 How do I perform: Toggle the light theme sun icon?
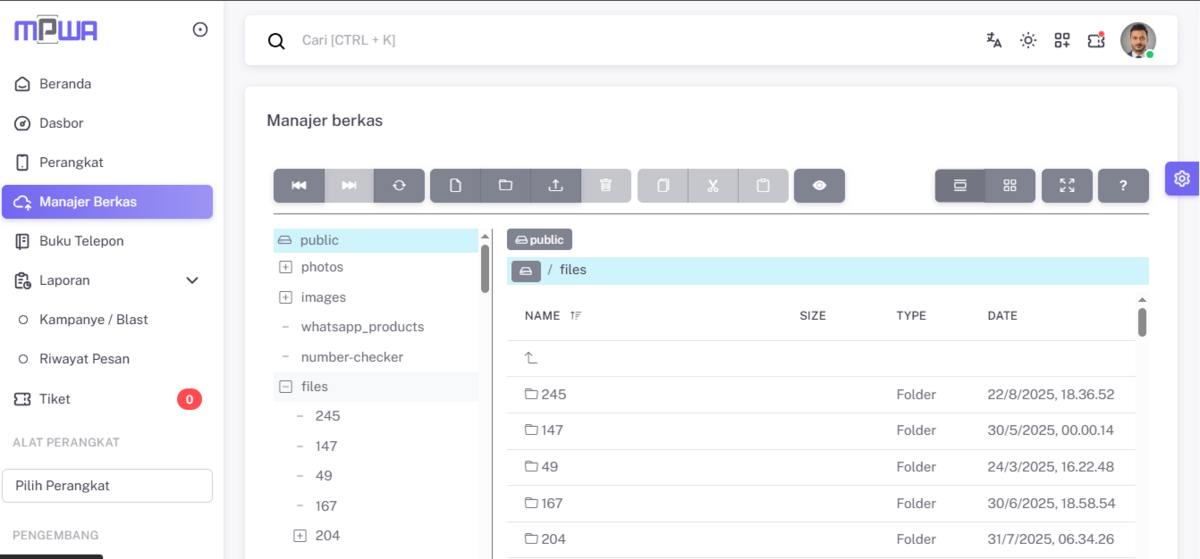(x=1028, y=41)
